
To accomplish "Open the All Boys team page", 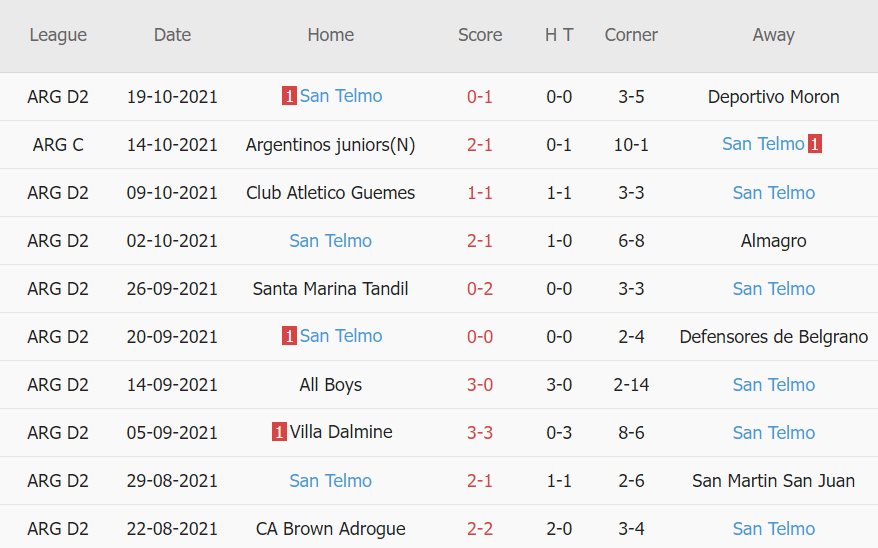I will pos(330,385).
